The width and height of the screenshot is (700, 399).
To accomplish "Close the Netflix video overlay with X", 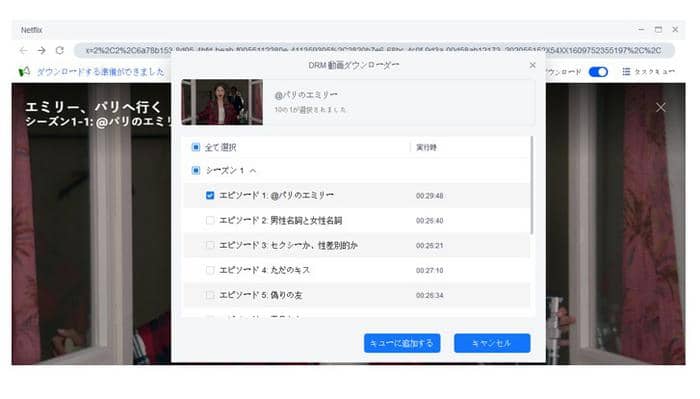I will pos(661,107).
